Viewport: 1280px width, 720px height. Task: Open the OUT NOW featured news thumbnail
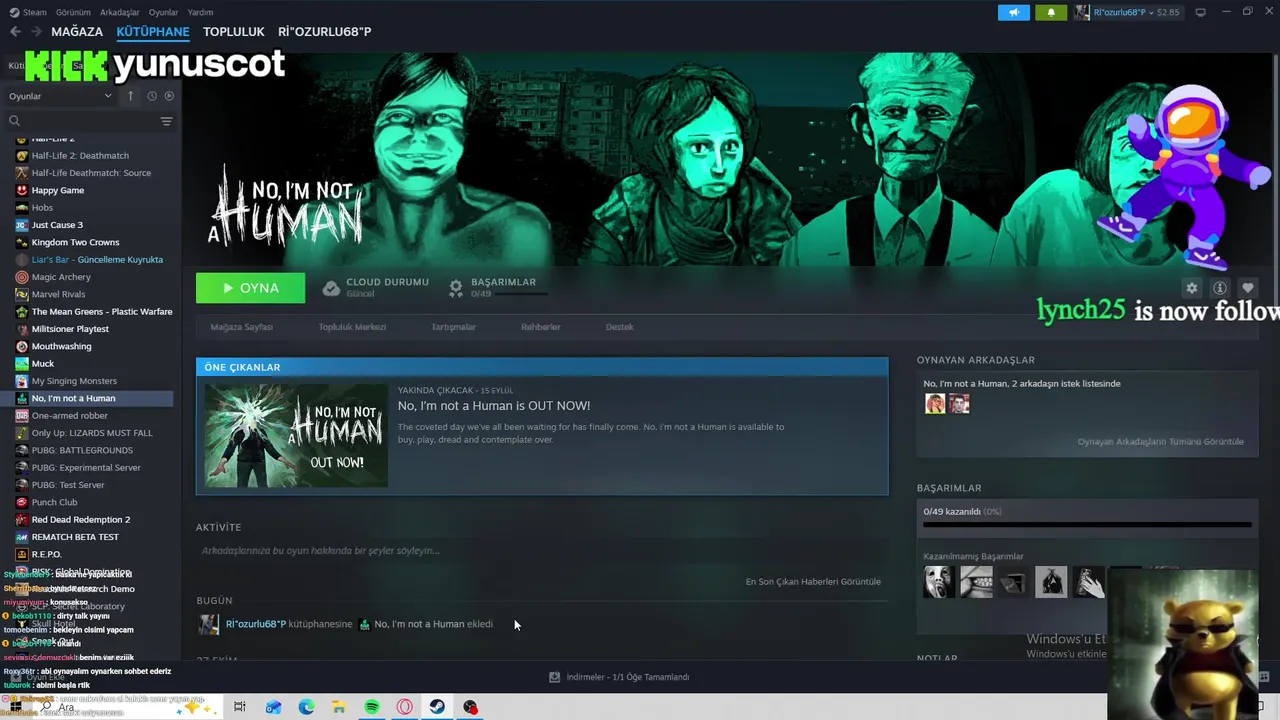296,435
